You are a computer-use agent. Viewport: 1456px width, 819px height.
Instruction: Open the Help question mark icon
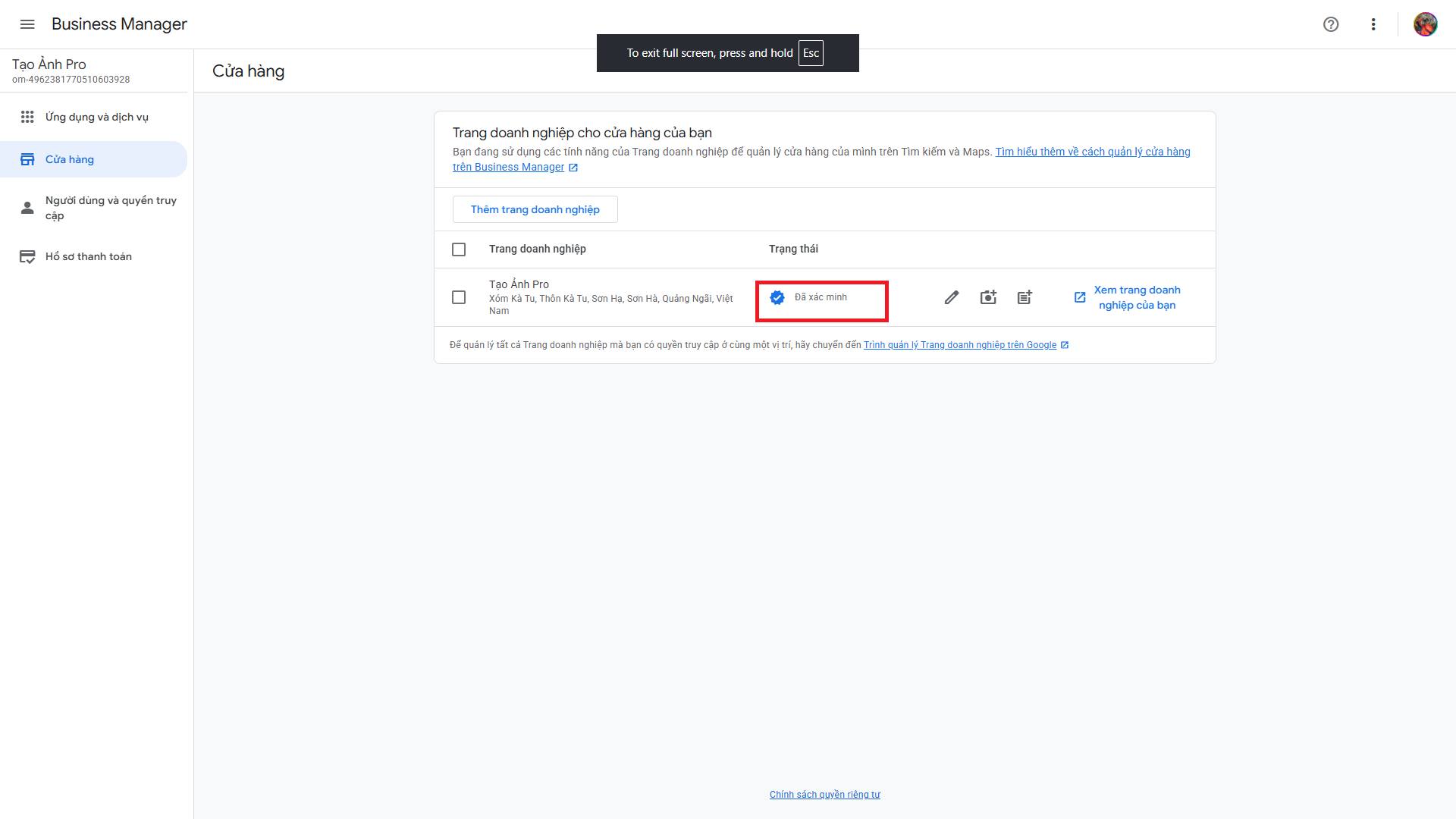coord(1331,24)
